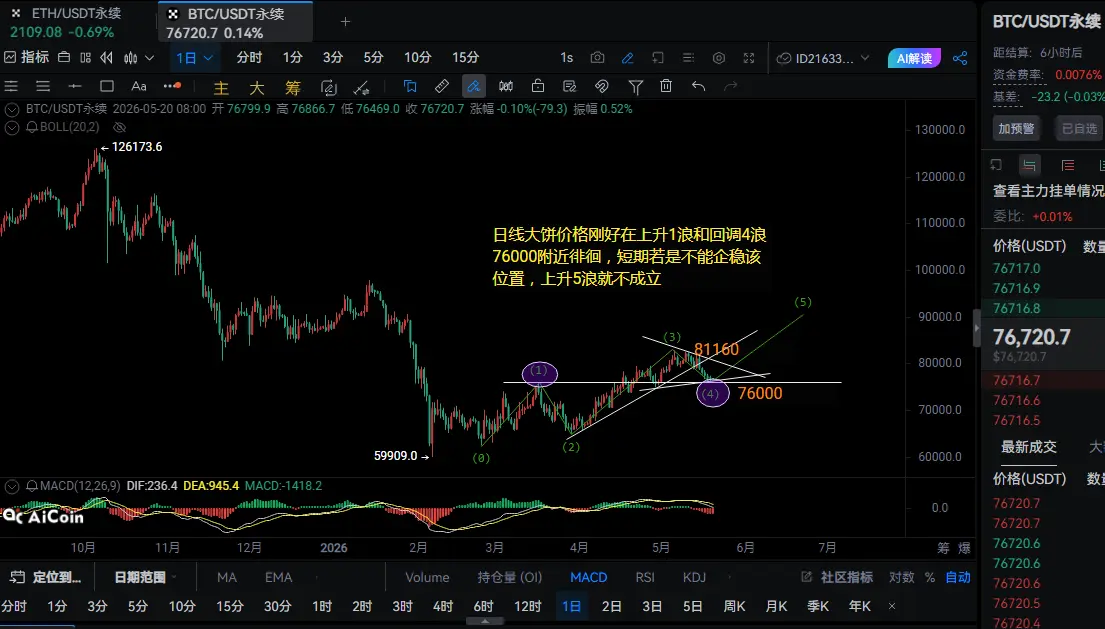Viewport: 1105px width, 629px height.
Task: Click the lock drawings icon
Action: pos(538,86)
